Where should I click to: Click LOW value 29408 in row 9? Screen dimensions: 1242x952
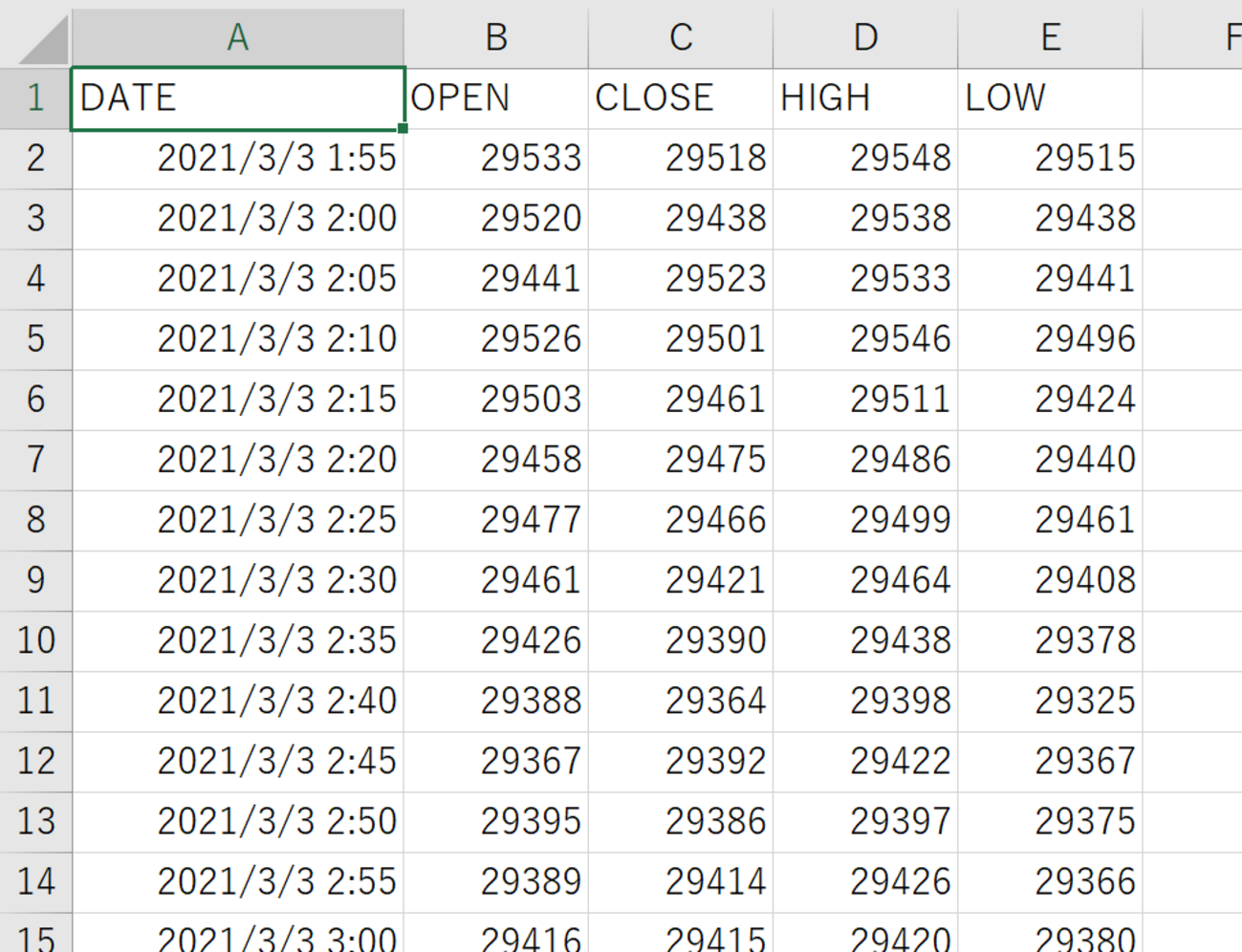tap(1050, 580)
